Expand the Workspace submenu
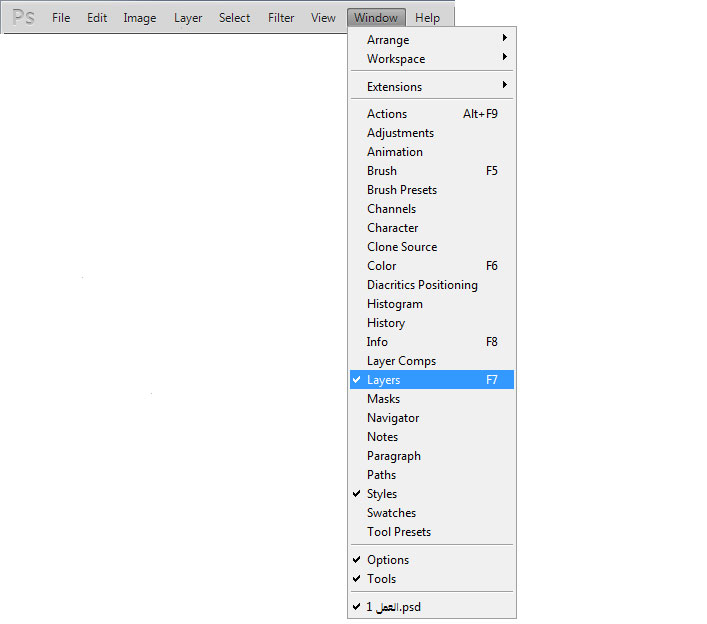707x624 pixels. point(432,59)
